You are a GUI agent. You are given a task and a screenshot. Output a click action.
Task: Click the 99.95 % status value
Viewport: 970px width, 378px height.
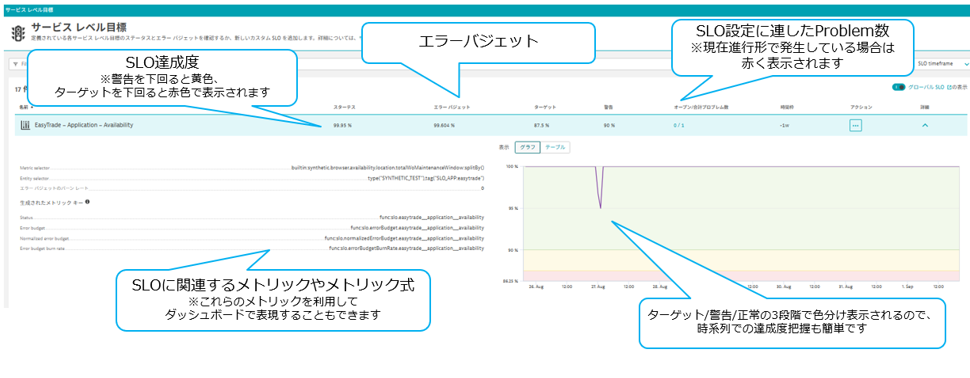(x=342, y=125)
